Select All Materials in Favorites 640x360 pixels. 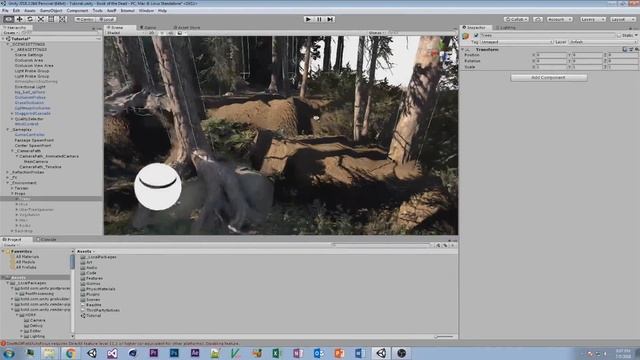pyautogui.click(x=27, y=257)
